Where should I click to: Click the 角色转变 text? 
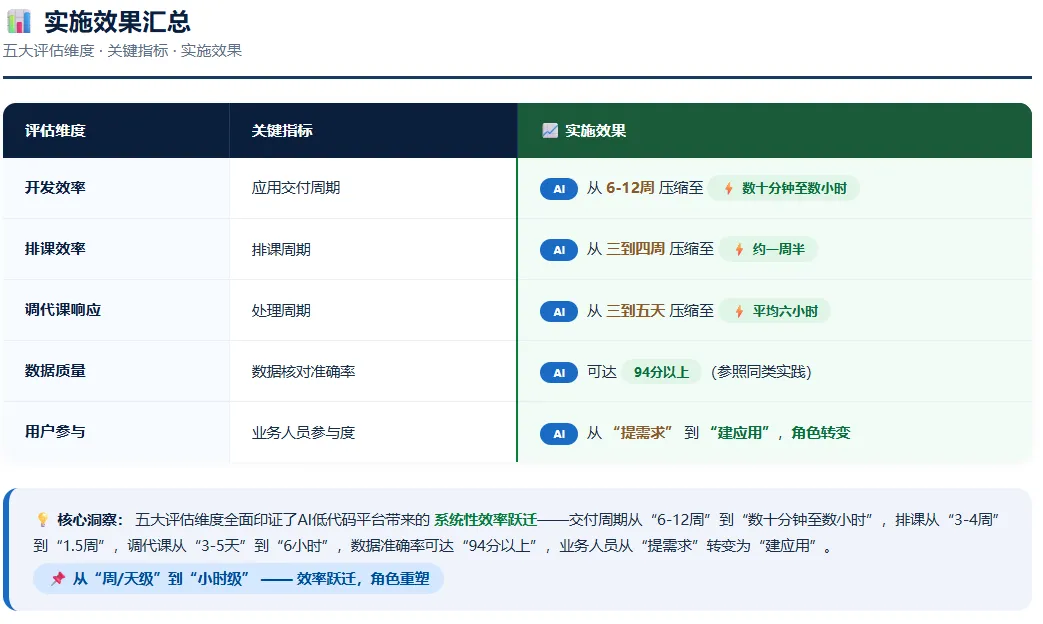pos(821,433)
